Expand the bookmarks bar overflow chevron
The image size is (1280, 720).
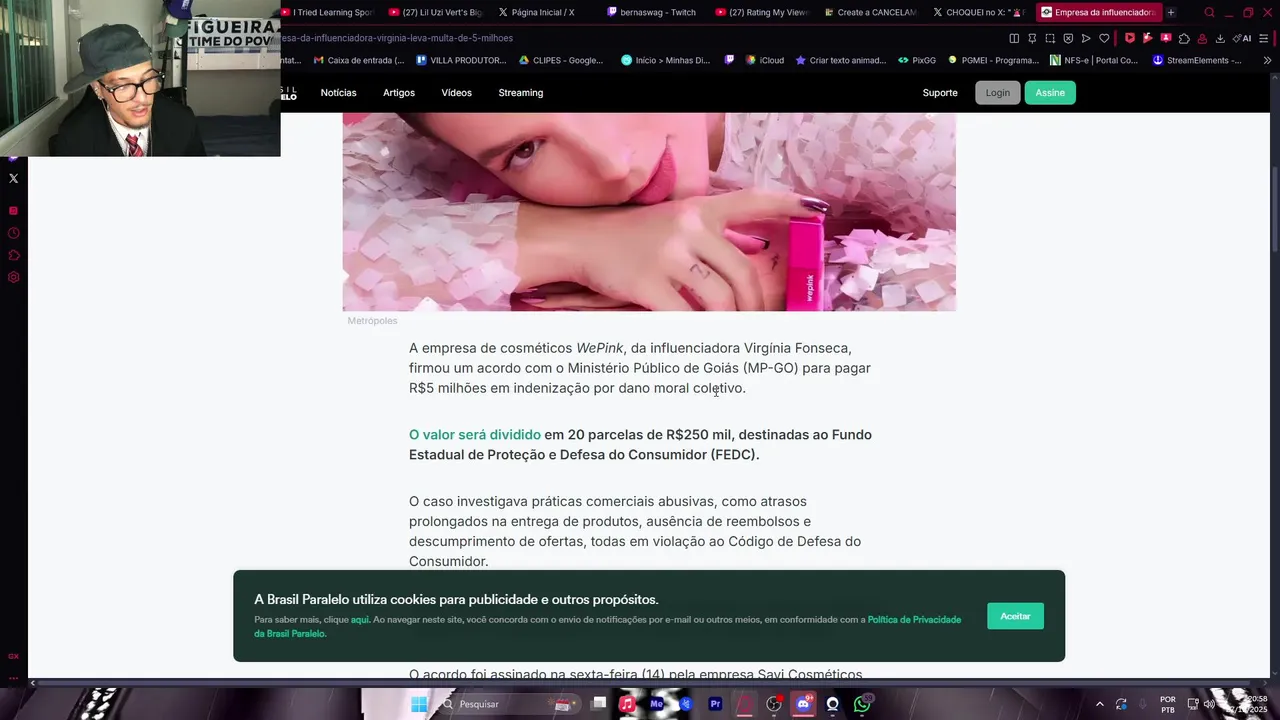pyautogui.click(x=1268, y=60)
